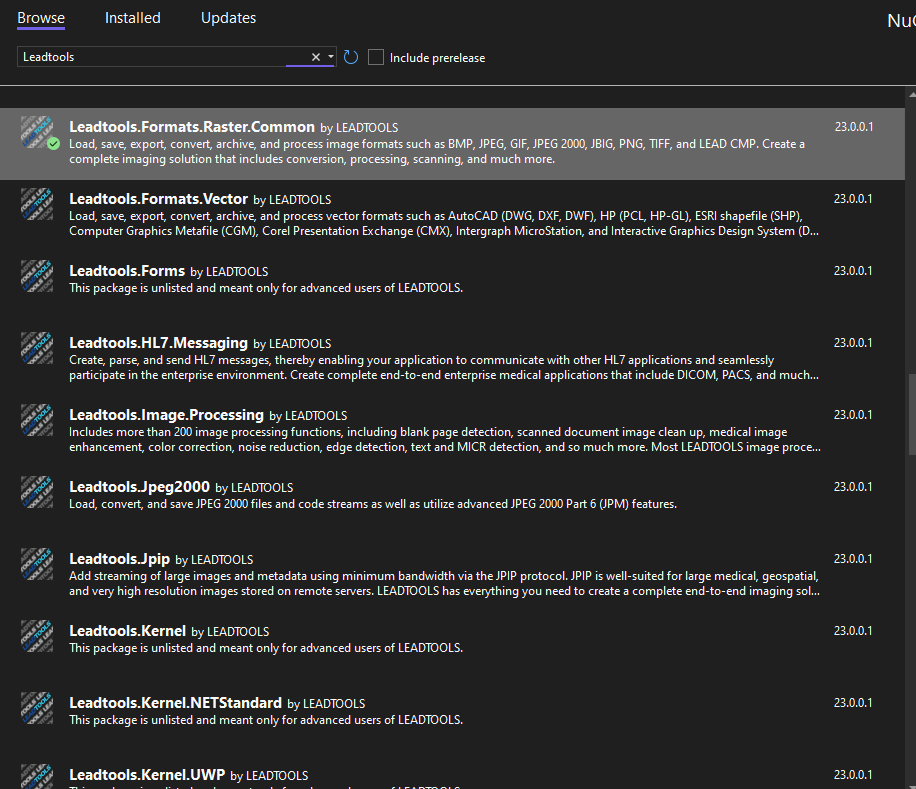
Task: Click version 23.0.0.1 of Leadtools.Jpeg2000
Action: click(853, 486)
